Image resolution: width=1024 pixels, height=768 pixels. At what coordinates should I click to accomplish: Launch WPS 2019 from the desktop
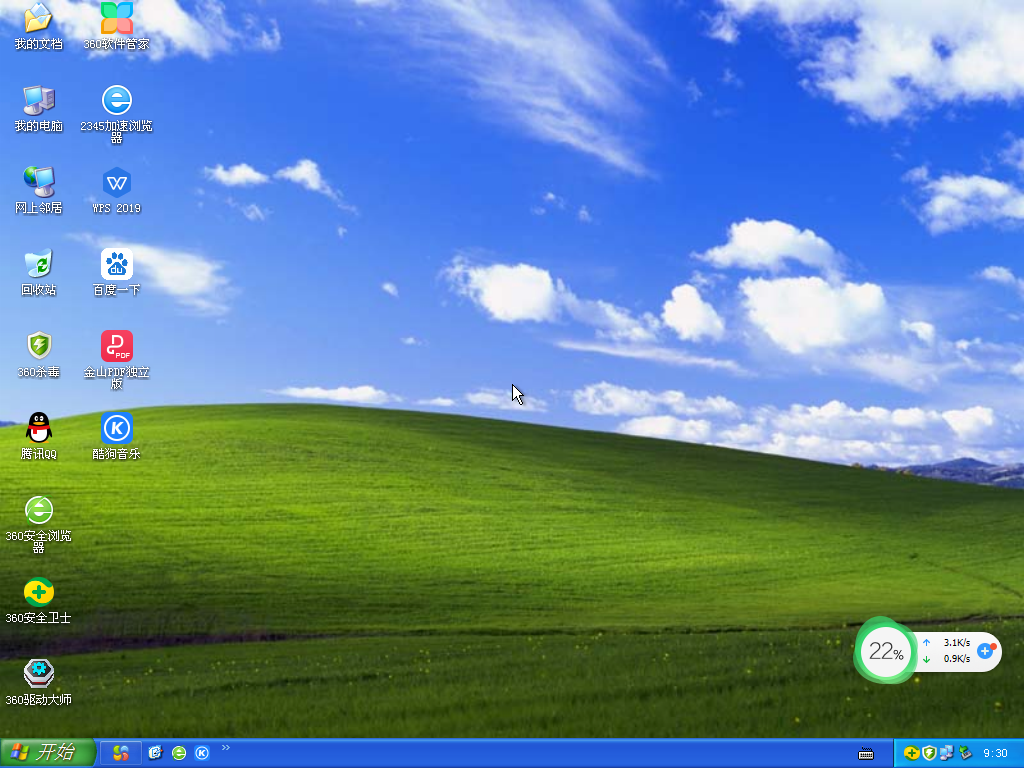117,185
